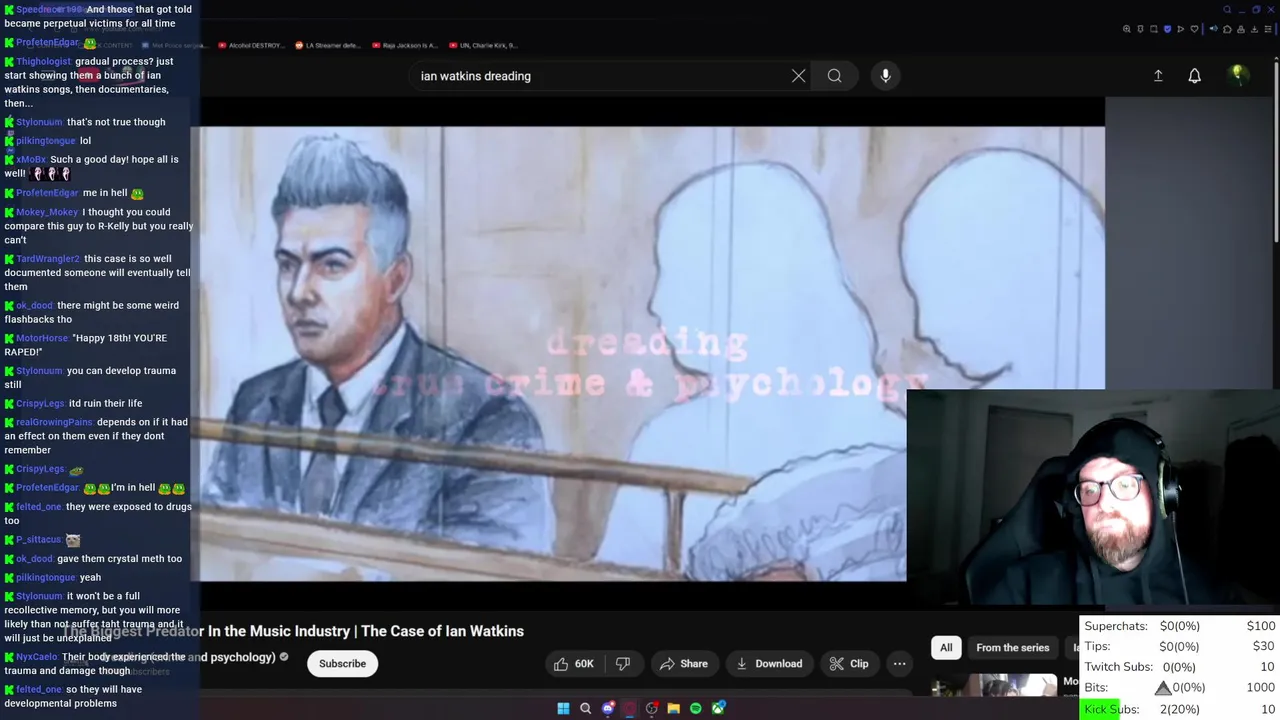Select the 'From the series' chip
Screen dimensions: 1280x720
tap(1012, 648)
